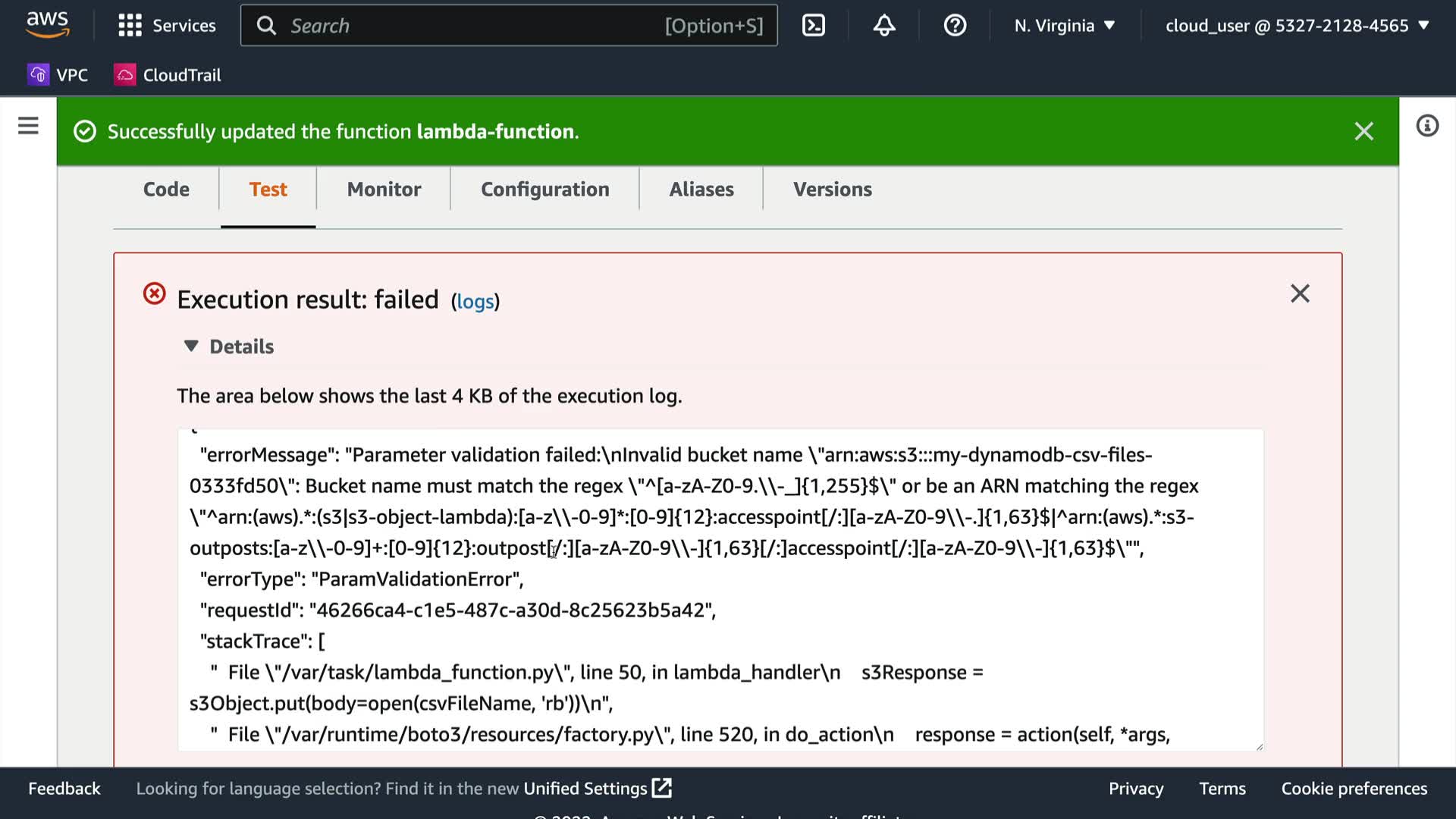Open the cloud_user account dropdown
Viewport: 1456px width, 819px height.
(1297, 26)
